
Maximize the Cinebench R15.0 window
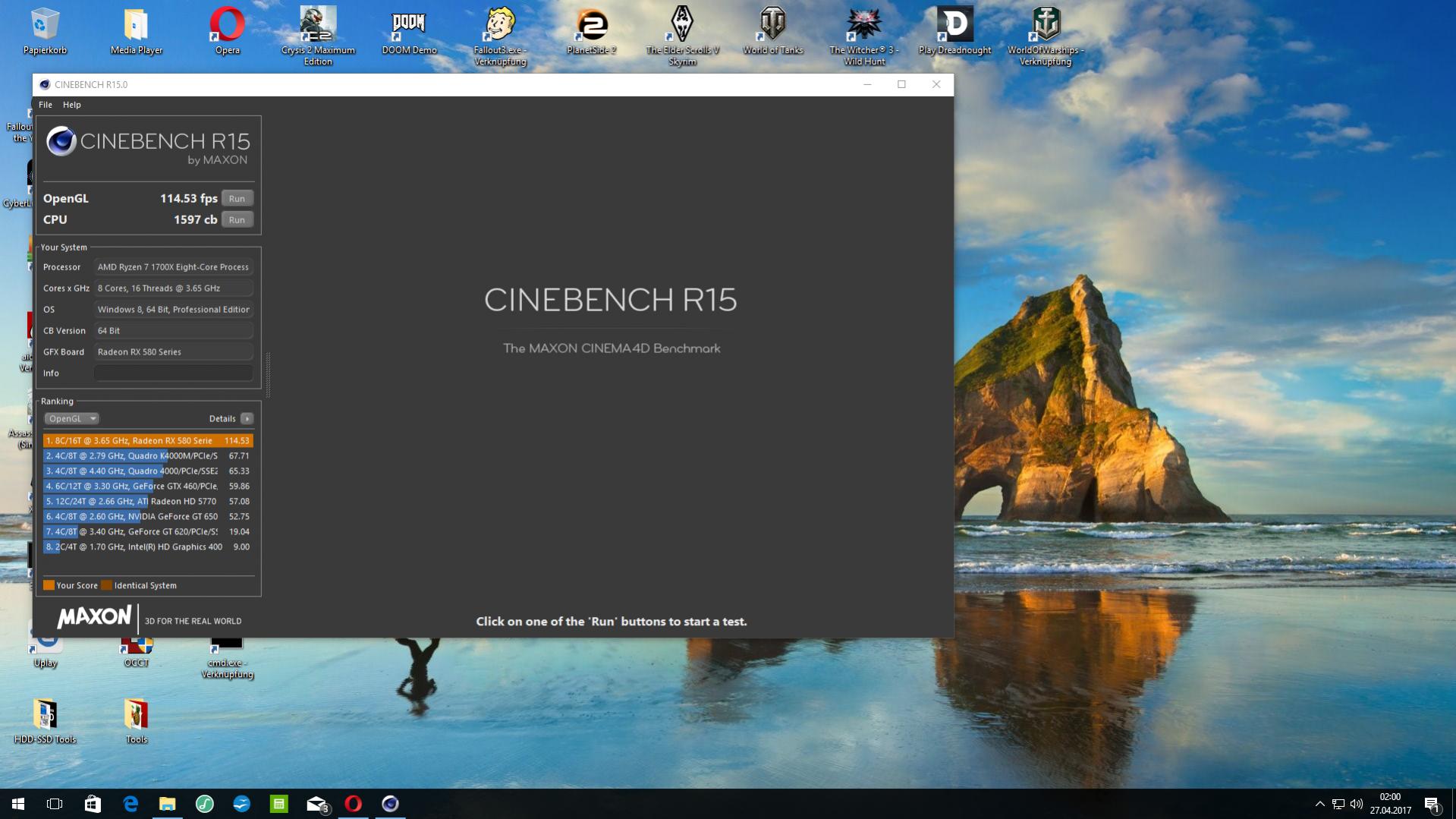tap(901, 84)
